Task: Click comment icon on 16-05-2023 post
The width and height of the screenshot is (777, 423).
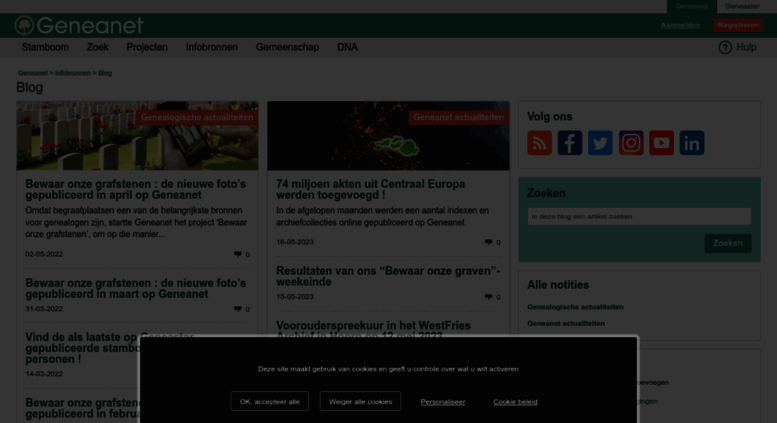Action: click(x=489, y=242)
